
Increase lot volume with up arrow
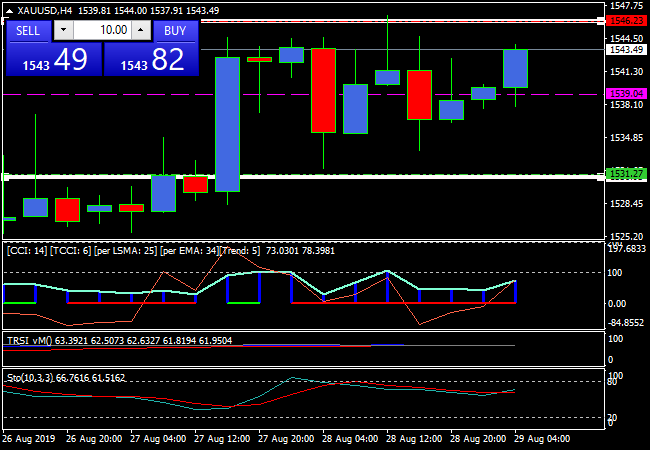pos(141,31)
